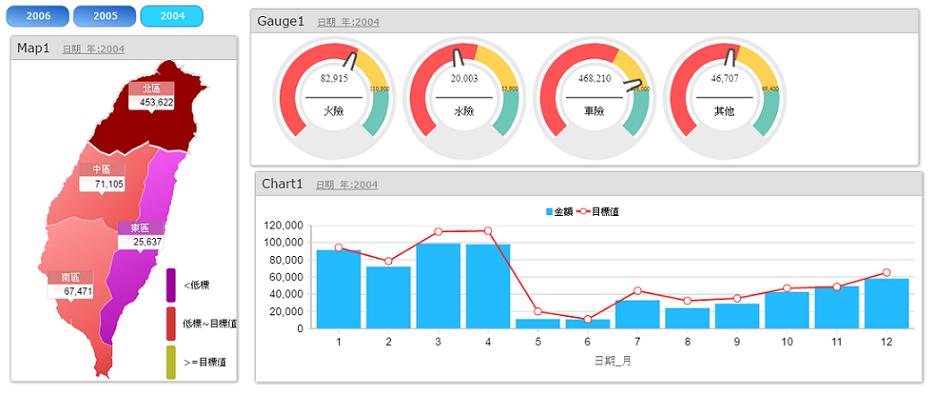Click the month 4 bar in Chart1
Viewport: 930px width, 394px height.
[488, 287]
